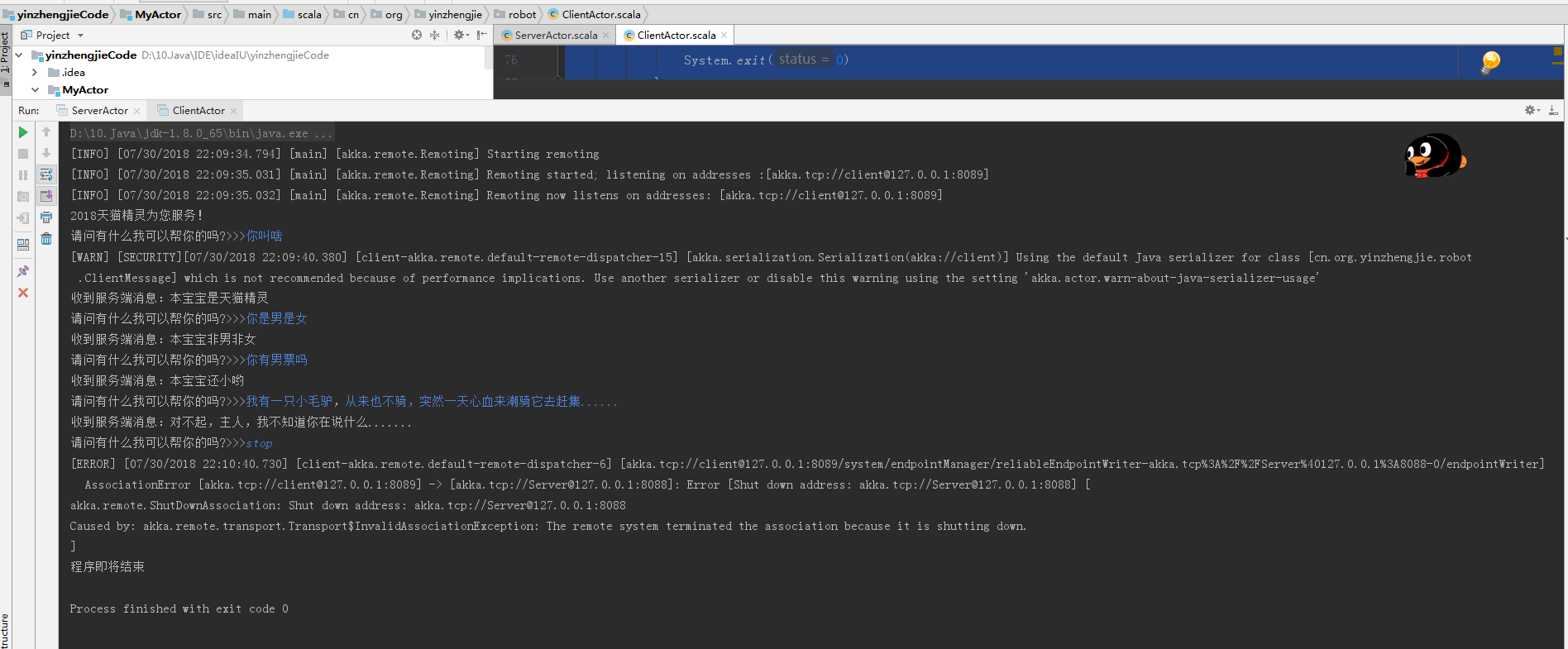Image resolution: width=1568 pixels, height=649 pixels.
Task: Switch to ServerActor run tab
Action: tap(99, 110)
